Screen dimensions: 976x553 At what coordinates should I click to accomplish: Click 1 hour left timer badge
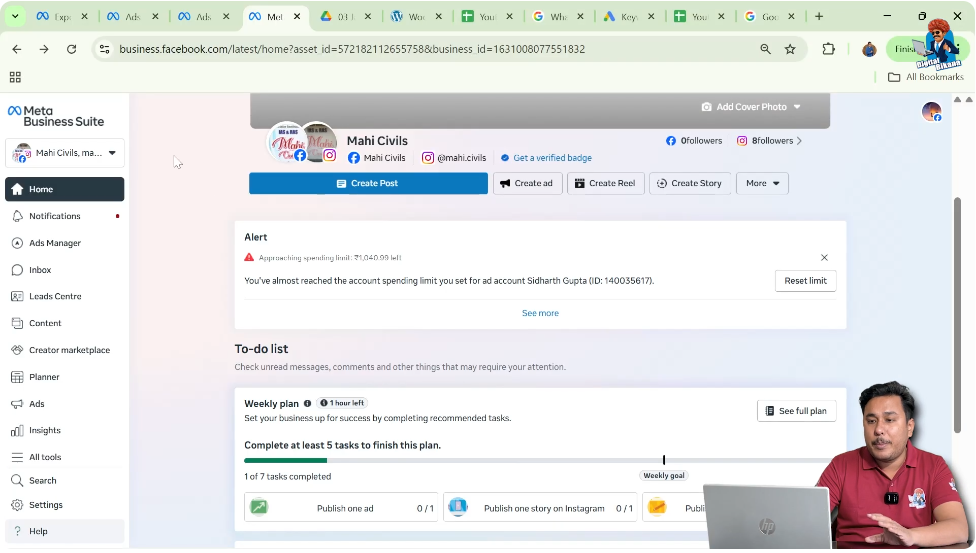pos(342,404)
